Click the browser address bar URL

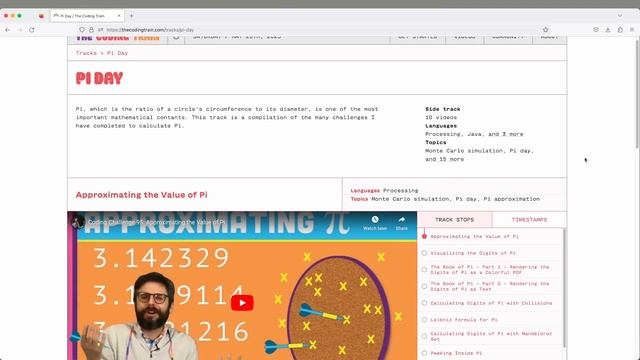(150, 30)
